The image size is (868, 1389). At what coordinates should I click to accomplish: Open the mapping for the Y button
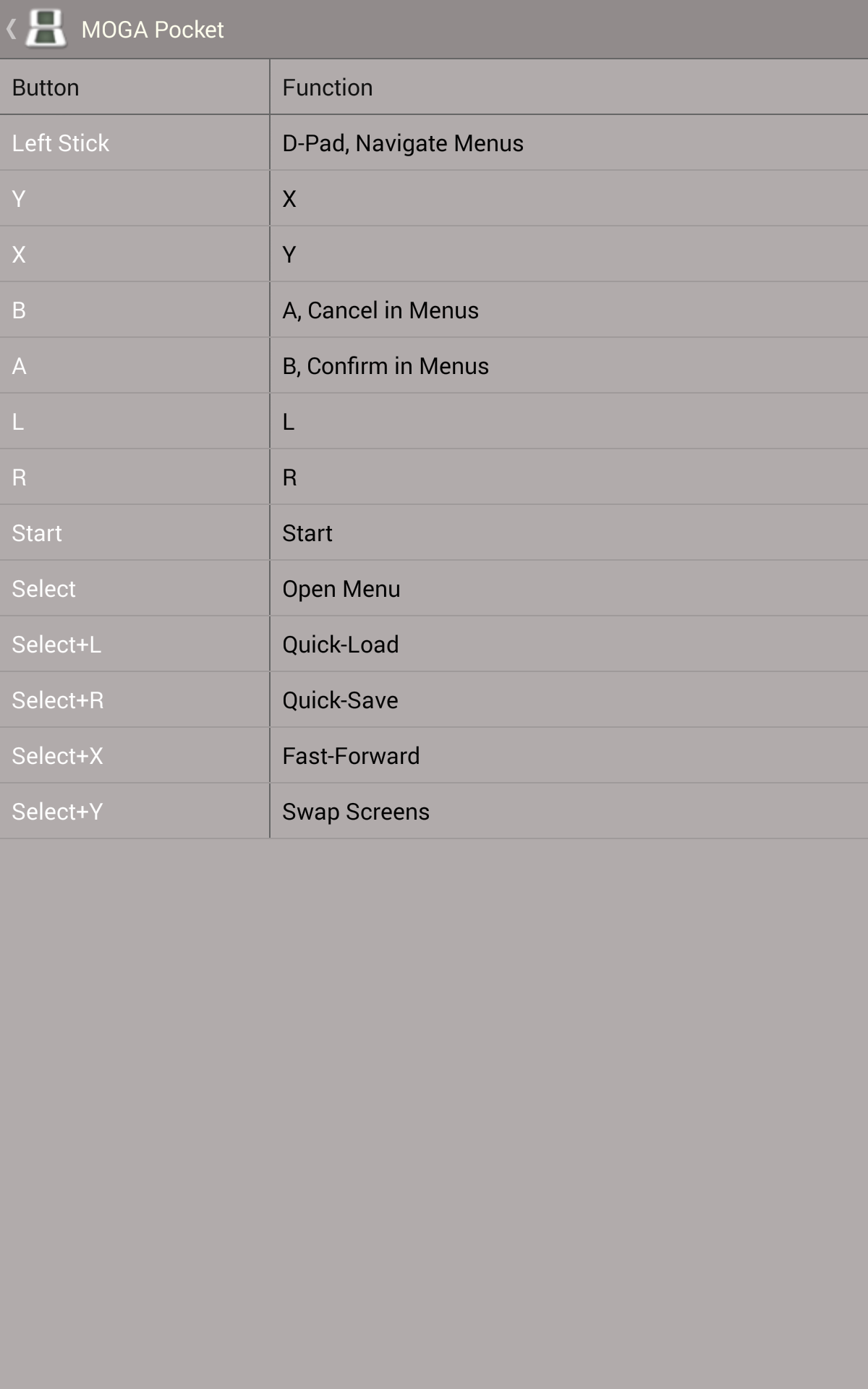(x=134, y=198)
